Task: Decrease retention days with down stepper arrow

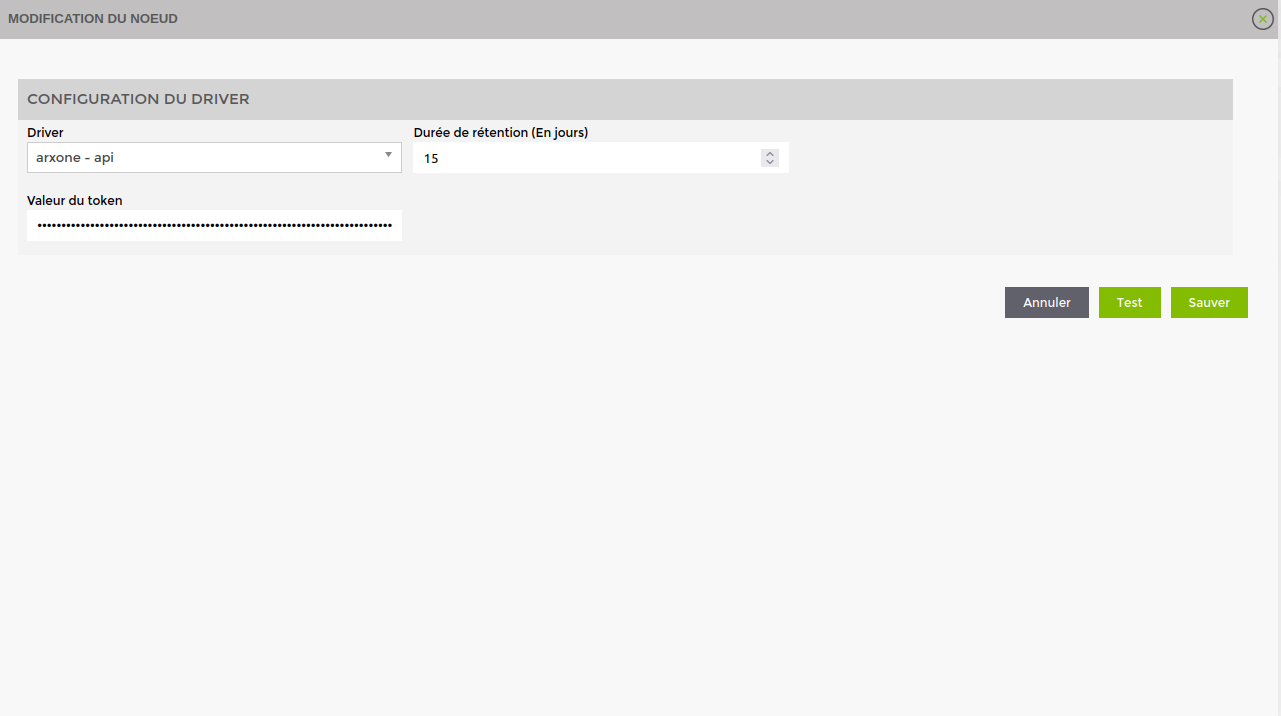Action: 770,162
